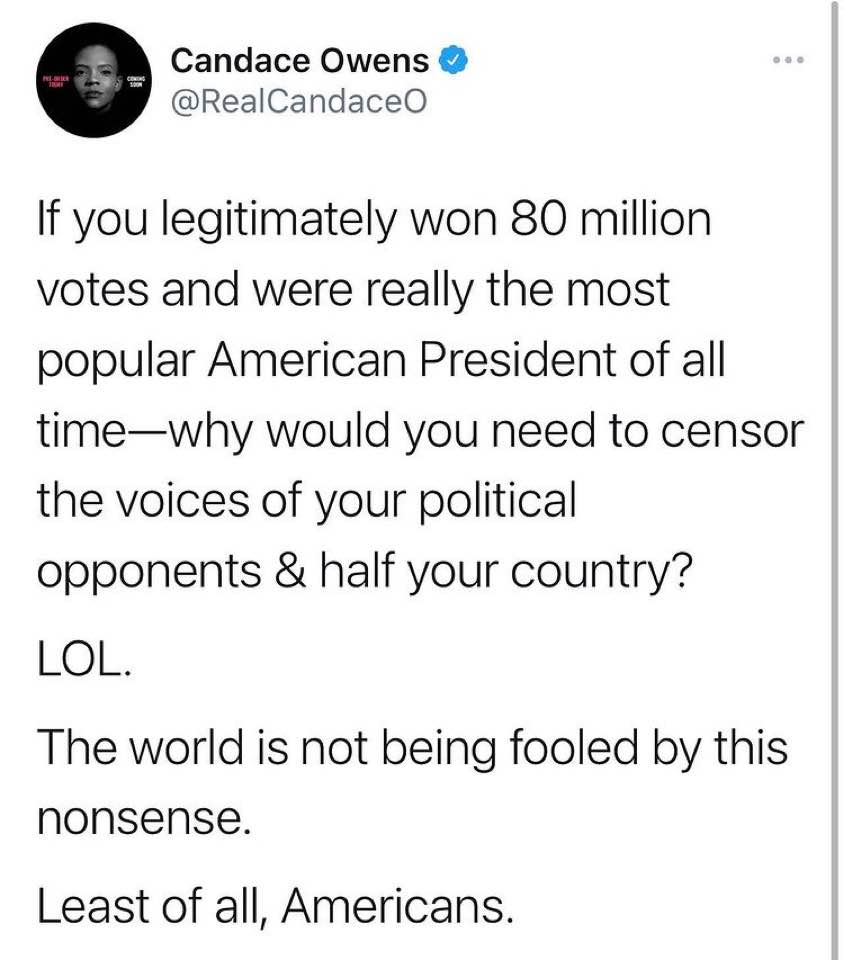Open the @RealCandaceO handle link

(x=299, y=102)
